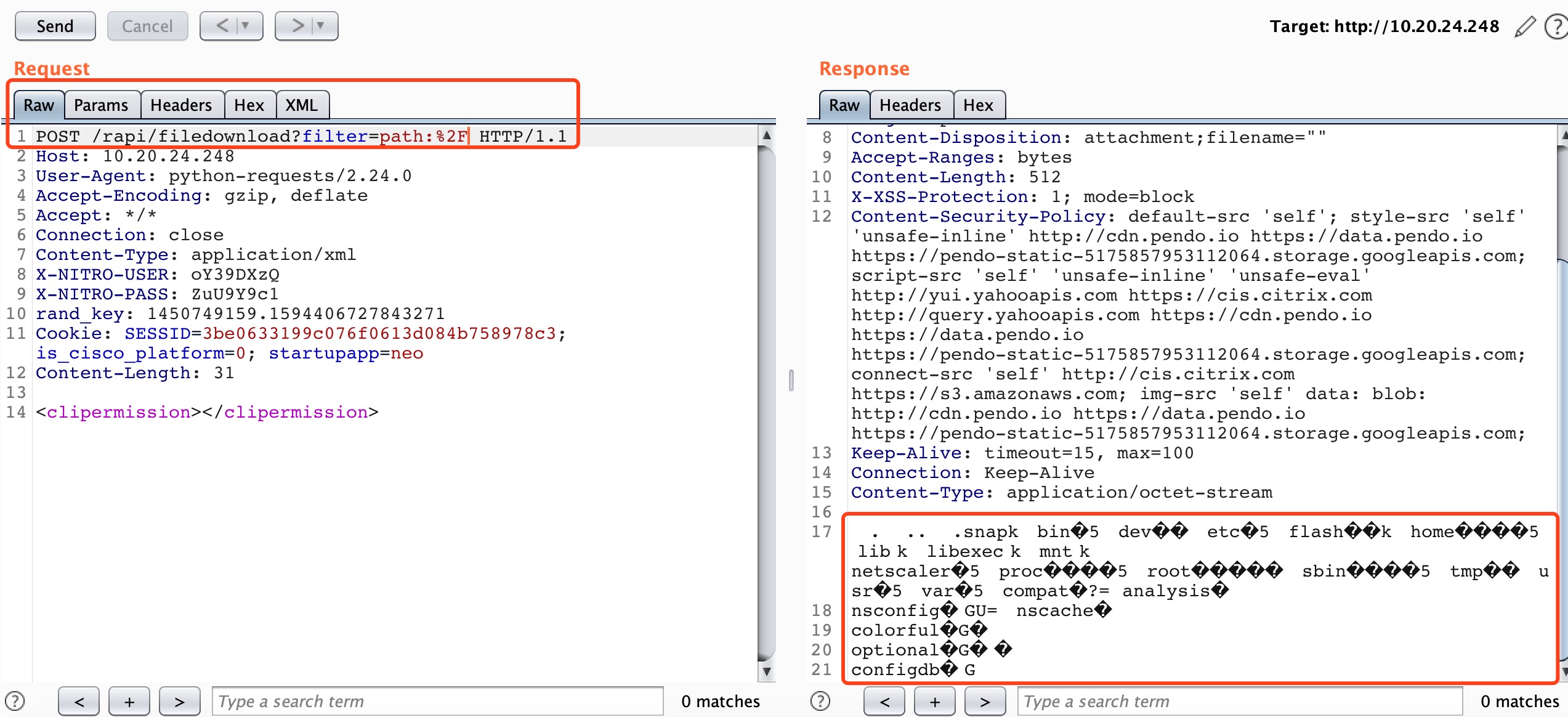Click the pane divider handle between Request and Response

(791, 380)
